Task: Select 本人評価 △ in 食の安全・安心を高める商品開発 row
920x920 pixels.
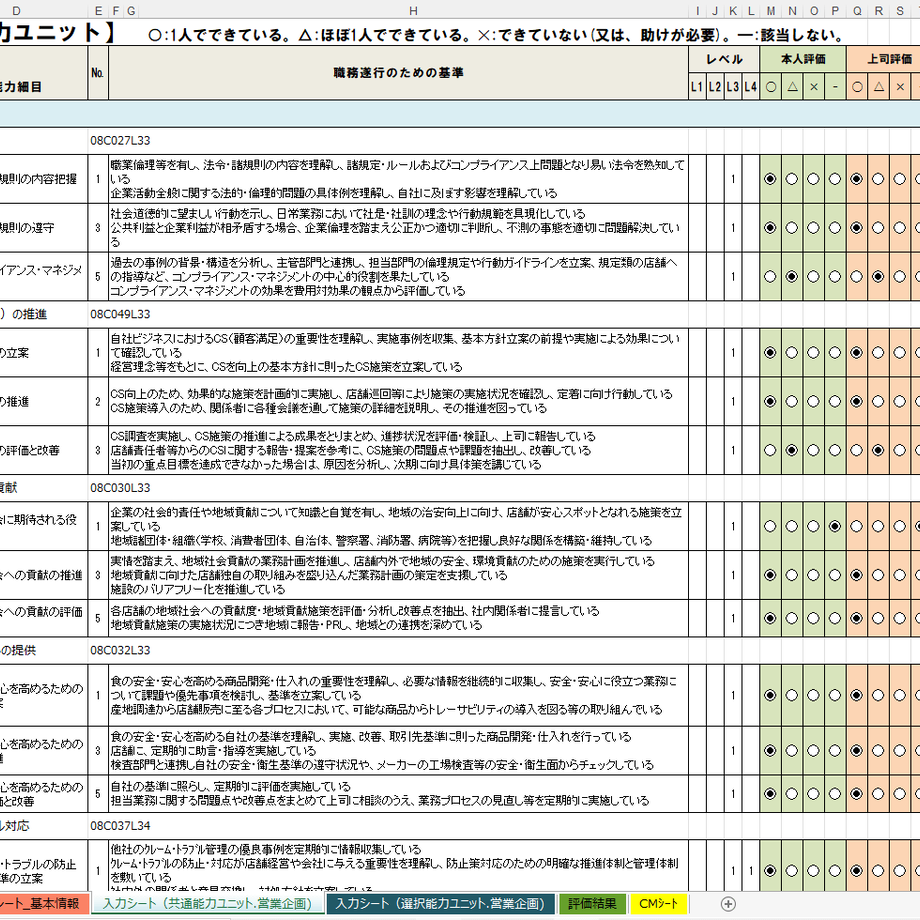Action: click(x=792, y=695)
